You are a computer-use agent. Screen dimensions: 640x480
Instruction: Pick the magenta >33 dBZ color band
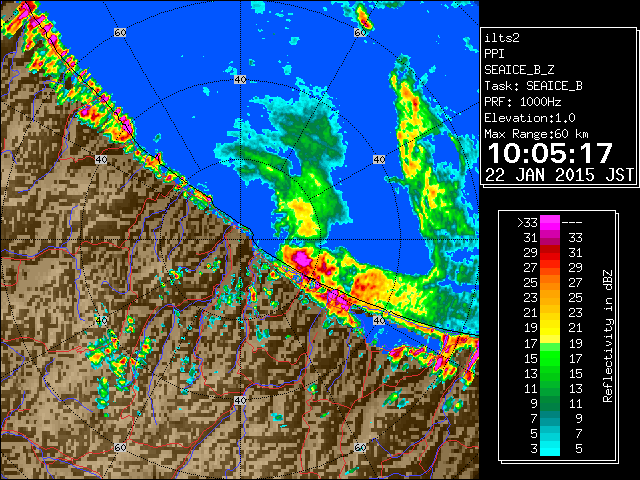(x=550, y=223)
